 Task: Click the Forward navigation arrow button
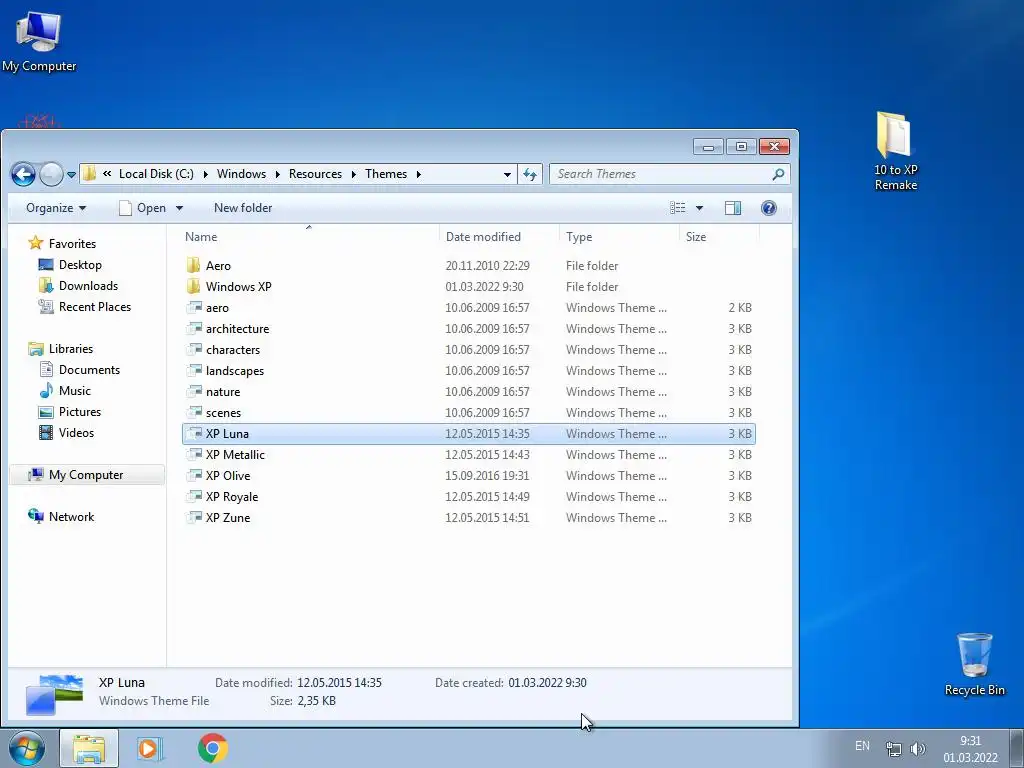51,174
